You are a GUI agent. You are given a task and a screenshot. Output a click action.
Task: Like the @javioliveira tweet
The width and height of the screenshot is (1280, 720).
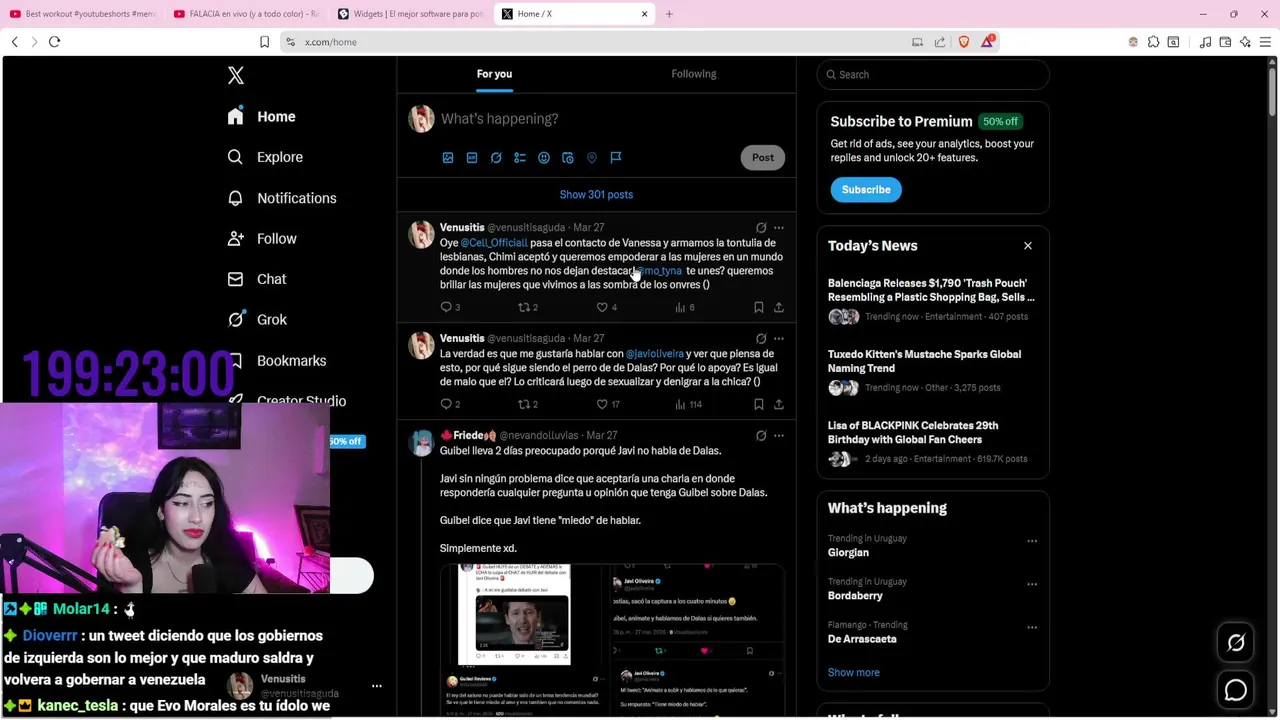(x=608, y=405)
